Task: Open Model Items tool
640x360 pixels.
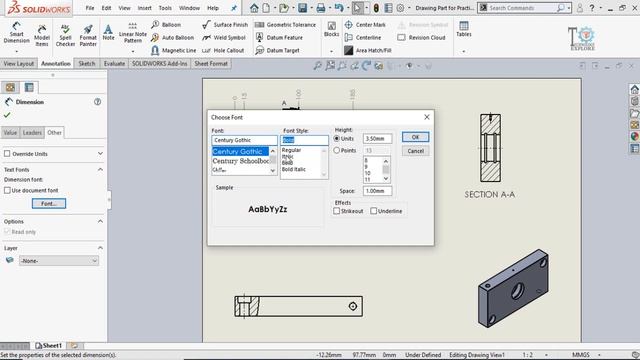Action: tap(42, 34)
